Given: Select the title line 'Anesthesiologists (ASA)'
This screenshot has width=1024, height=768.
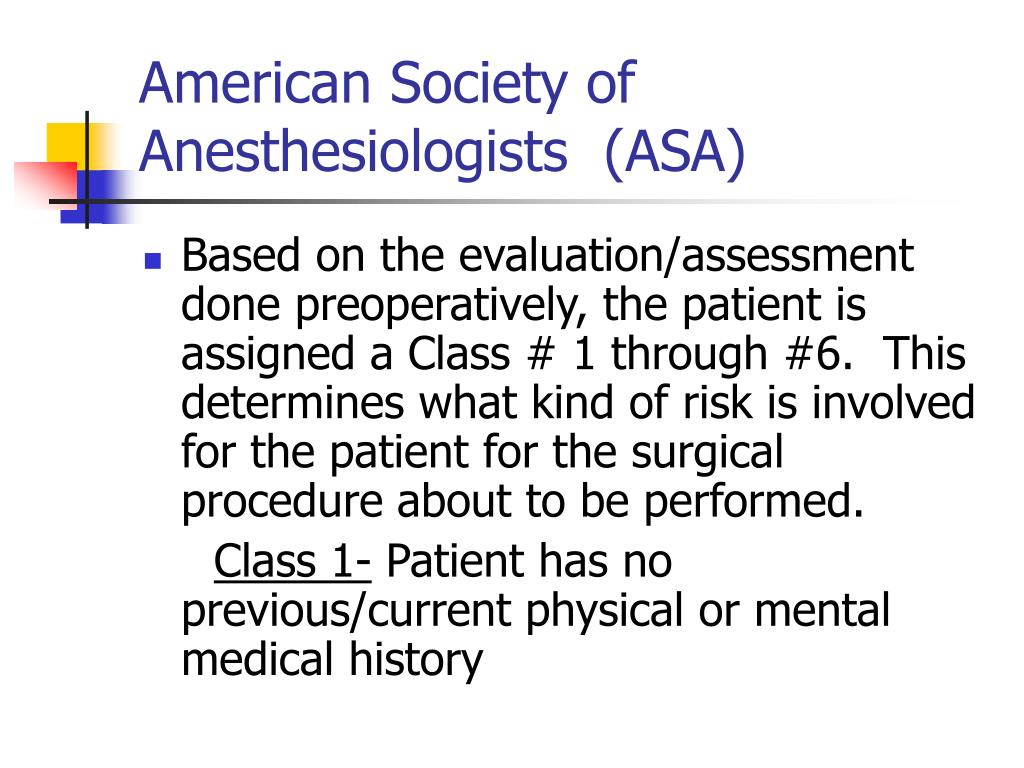Looking at the screenshot, I should (442, 153).
